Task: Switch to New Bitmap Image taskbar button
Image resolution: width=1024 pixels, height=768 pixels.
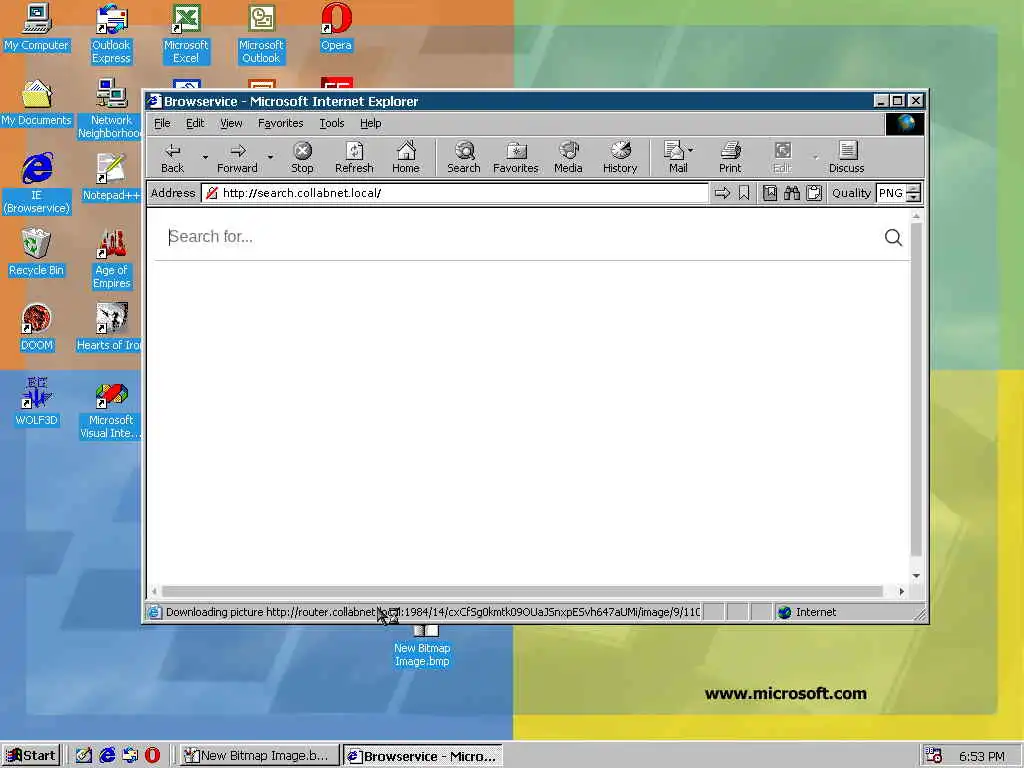Action: pyautogui.click(x=259, y=756)
